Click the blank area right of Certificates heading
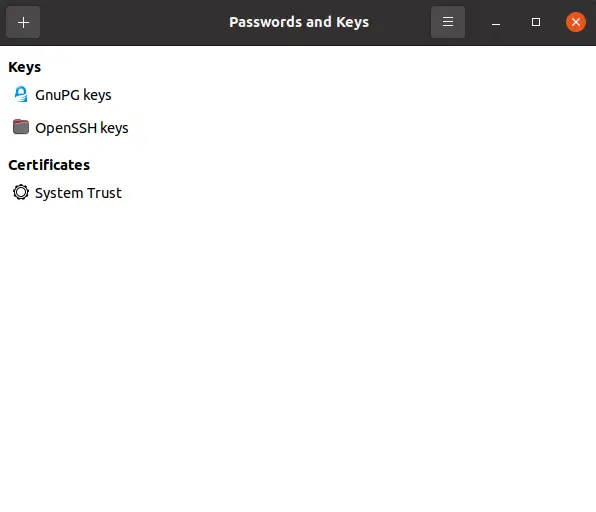The width and height of the screenshot is (596, 512). (x=342, y=165)
